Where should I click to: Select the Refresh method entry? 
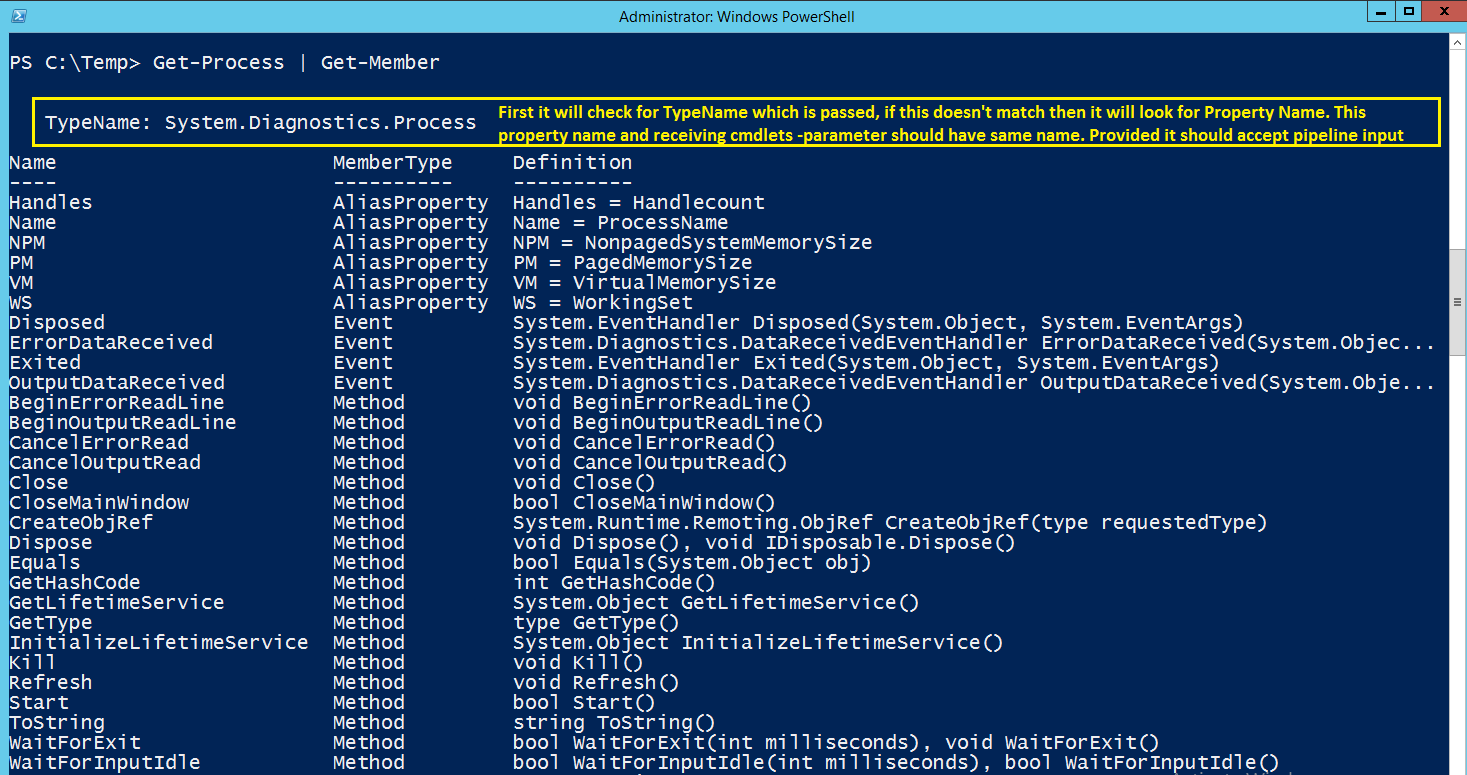point(50,682)
